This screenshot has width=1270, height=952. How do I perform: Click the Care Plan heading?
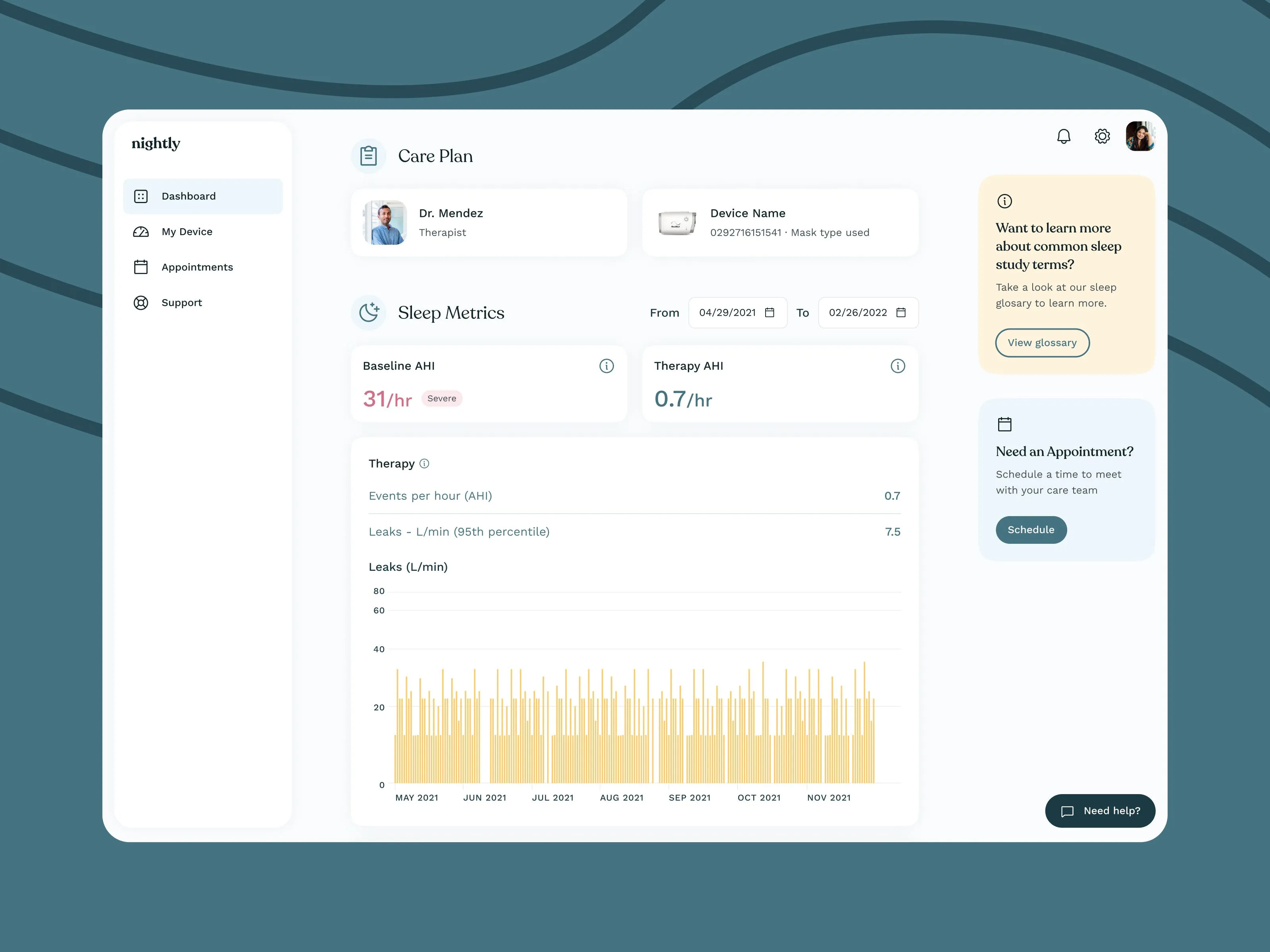click(435, 156)
